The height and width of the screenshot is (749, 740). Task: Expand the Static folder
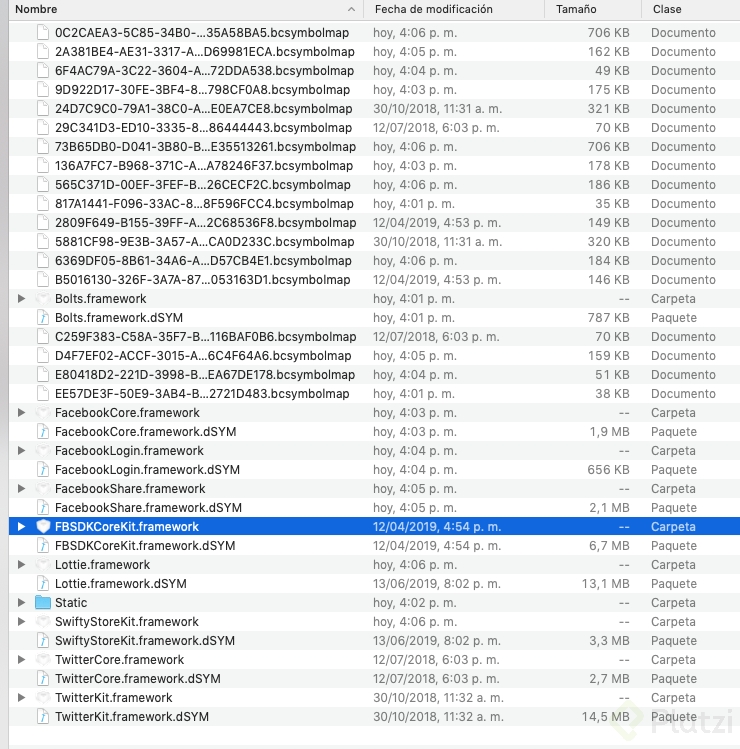pyautogui.click(x=21, y=603)
